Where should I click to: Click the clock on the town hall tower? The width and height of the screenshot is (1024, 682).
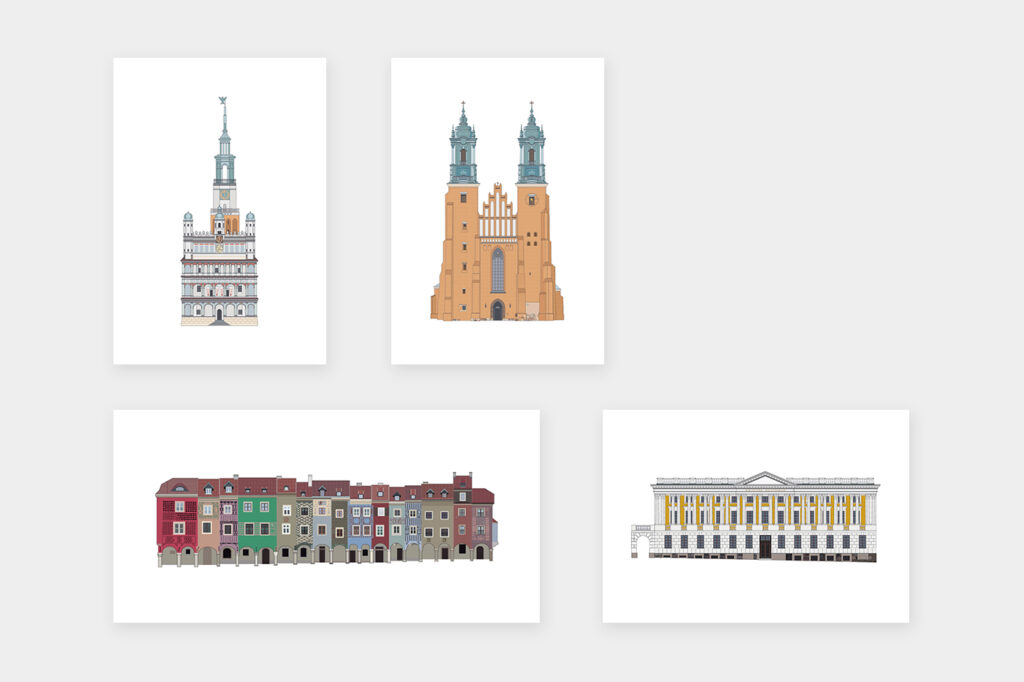(x=223, y=196)
